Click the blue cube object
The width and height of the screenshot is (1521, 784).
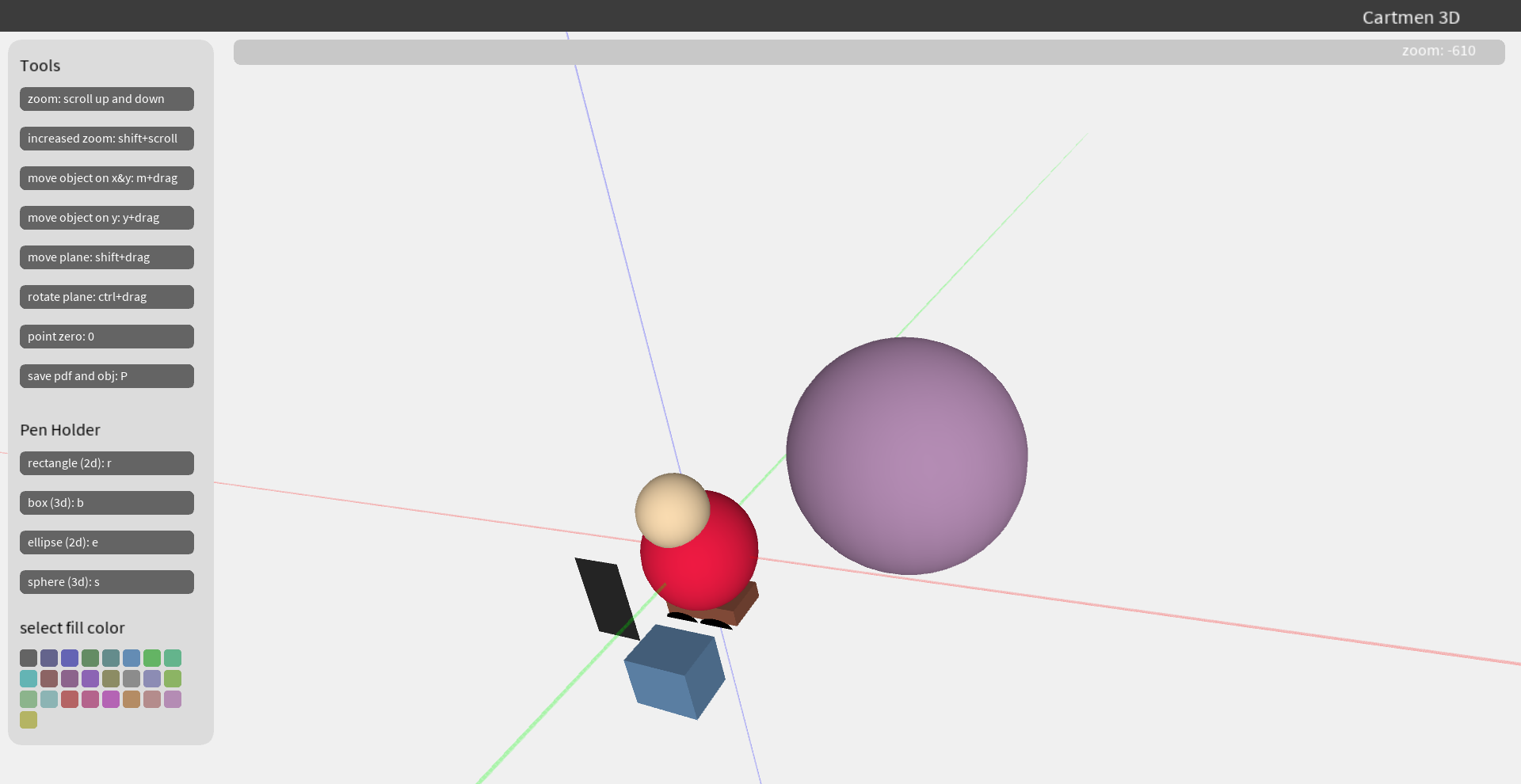point(673,673)
